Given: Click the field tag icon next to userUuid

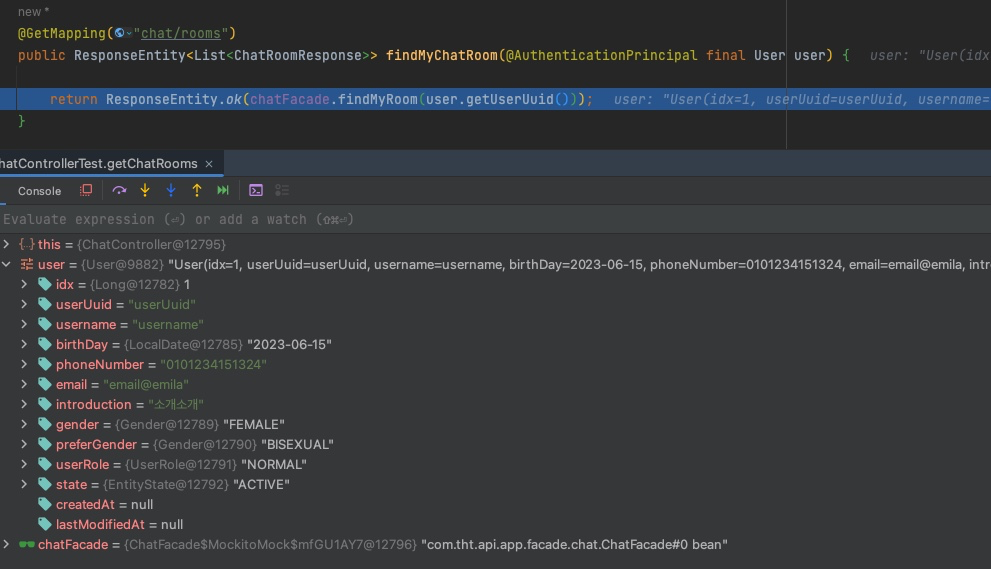Looking at the screenshot, I should click(x=44, y=304).
